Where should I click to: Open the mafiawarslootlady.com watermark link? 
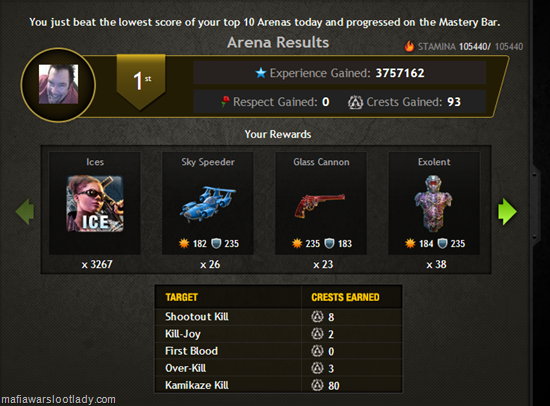[x=59, y=399]
